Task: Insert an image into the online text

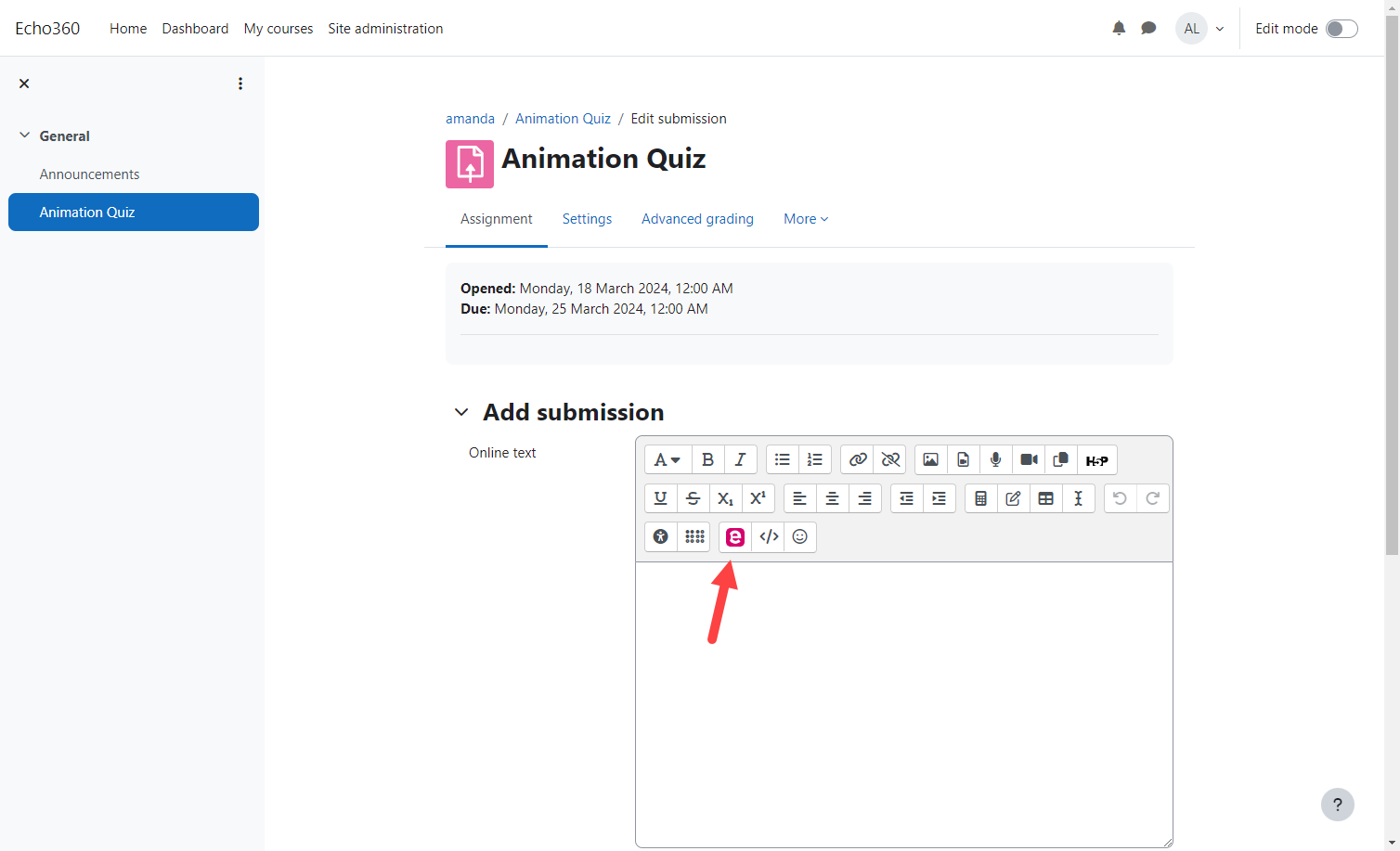Action: (x=930, y=459)
